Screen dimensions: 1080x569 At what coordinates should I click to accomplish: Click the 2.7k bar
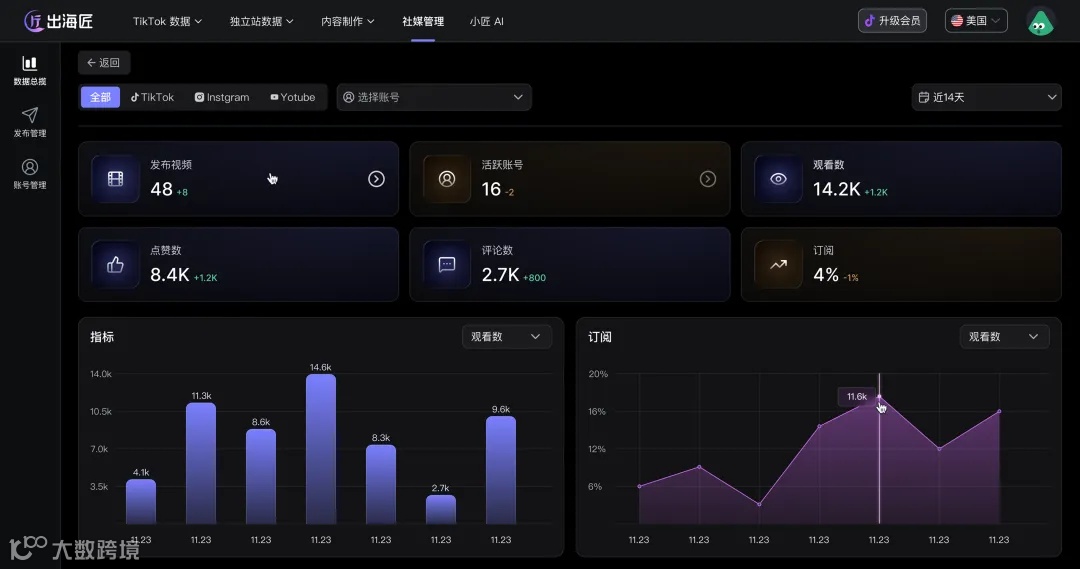[x=441, y=510]
